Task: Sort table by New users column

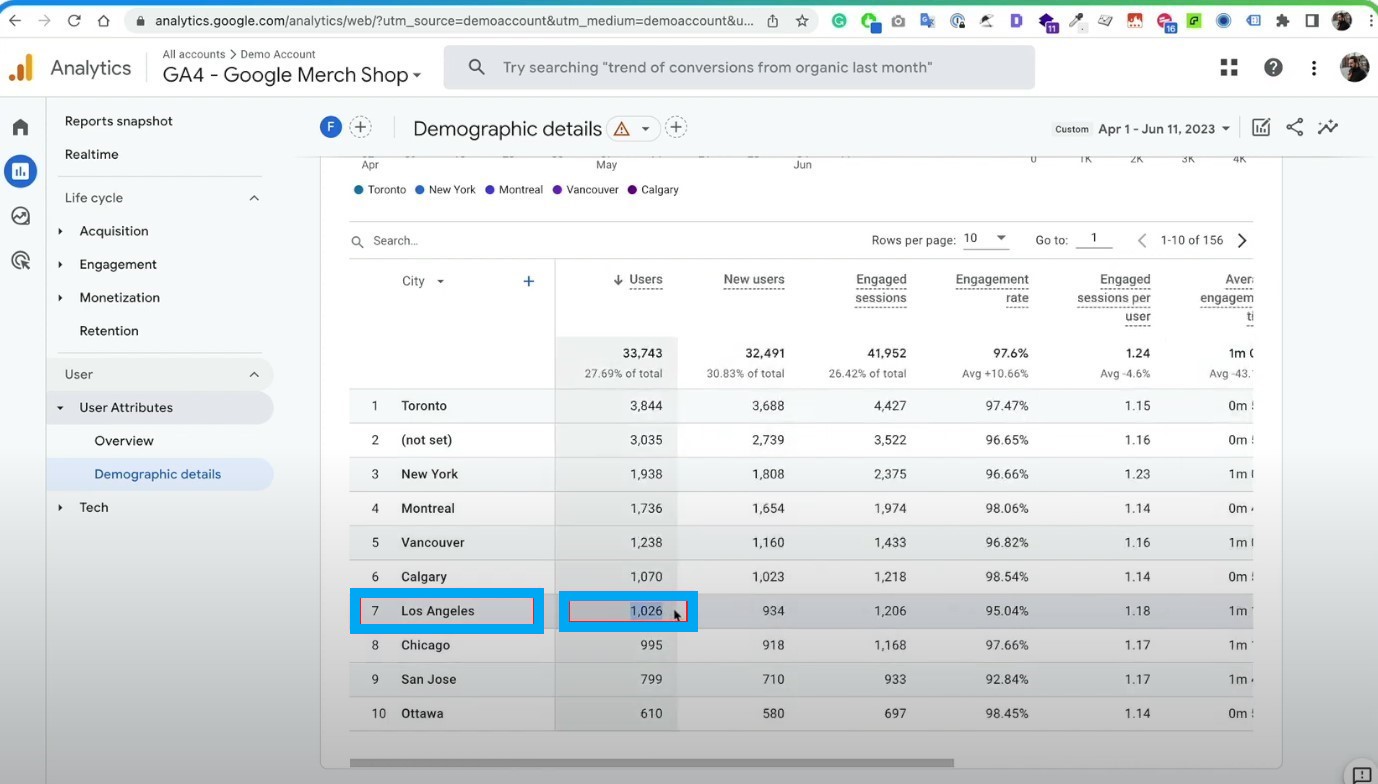Action: point(753,280)
